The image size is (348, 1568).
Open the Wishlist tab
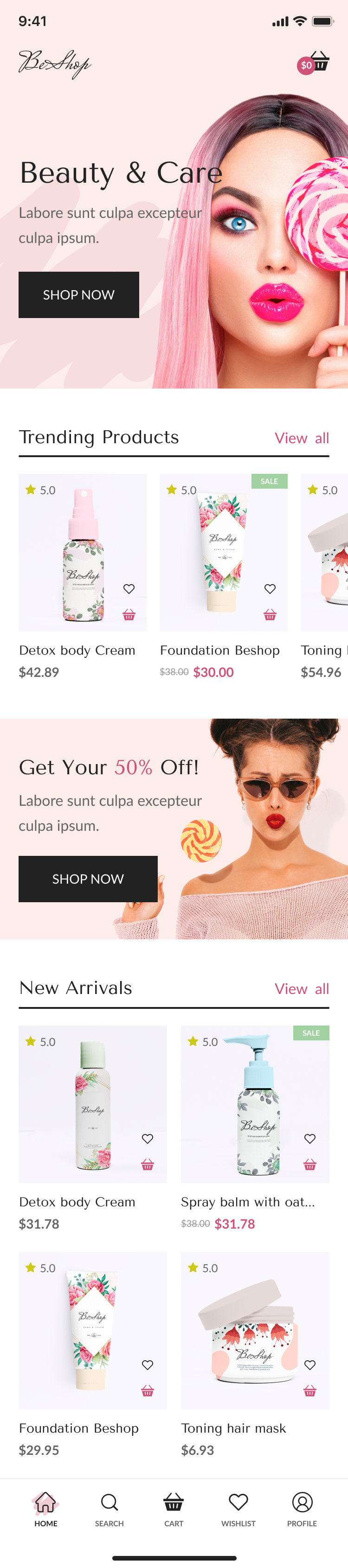point(238,1509)
